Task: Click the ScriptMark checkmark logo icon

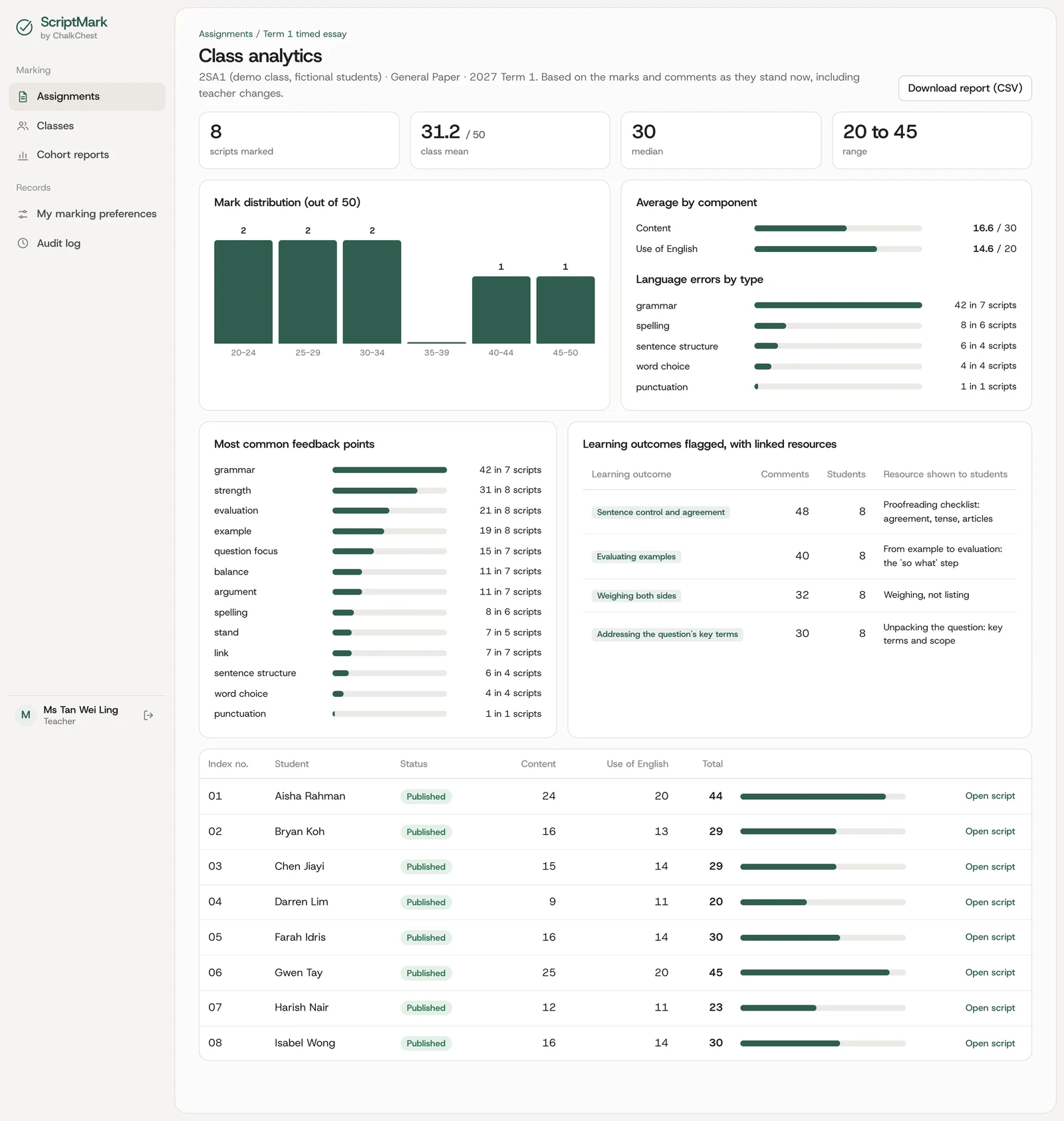Action: [x=25, y=27]
